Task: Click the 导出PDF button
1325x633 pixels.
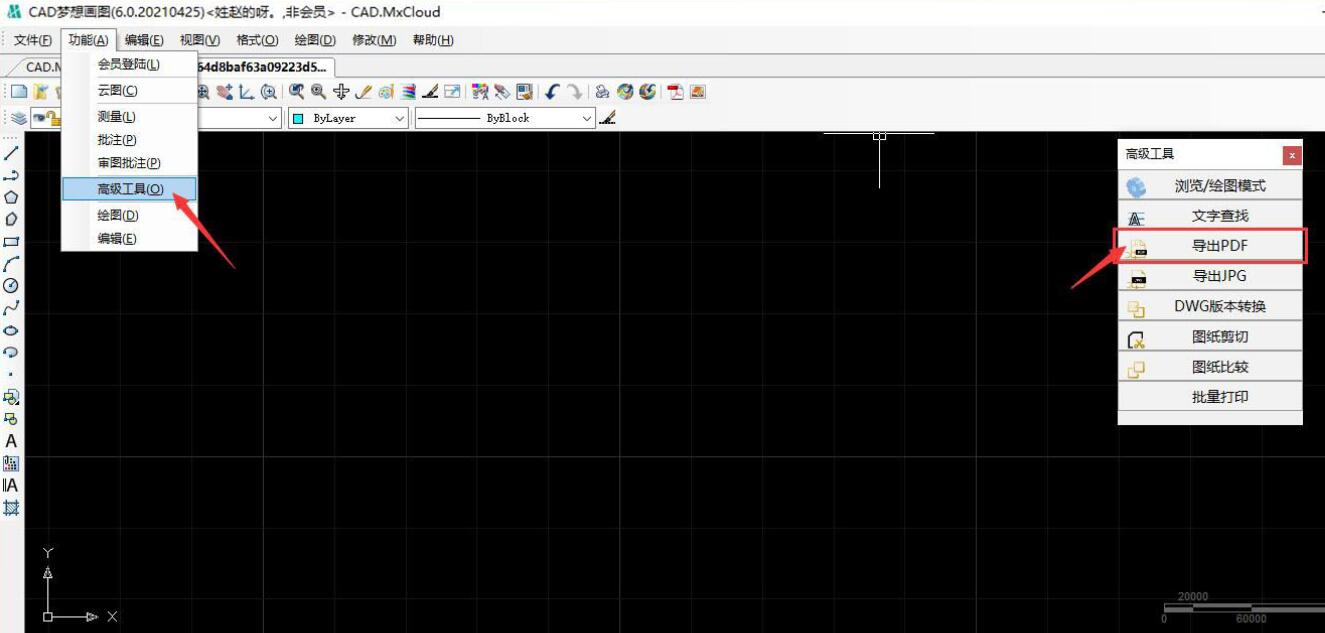Action: pos(1219,246)
